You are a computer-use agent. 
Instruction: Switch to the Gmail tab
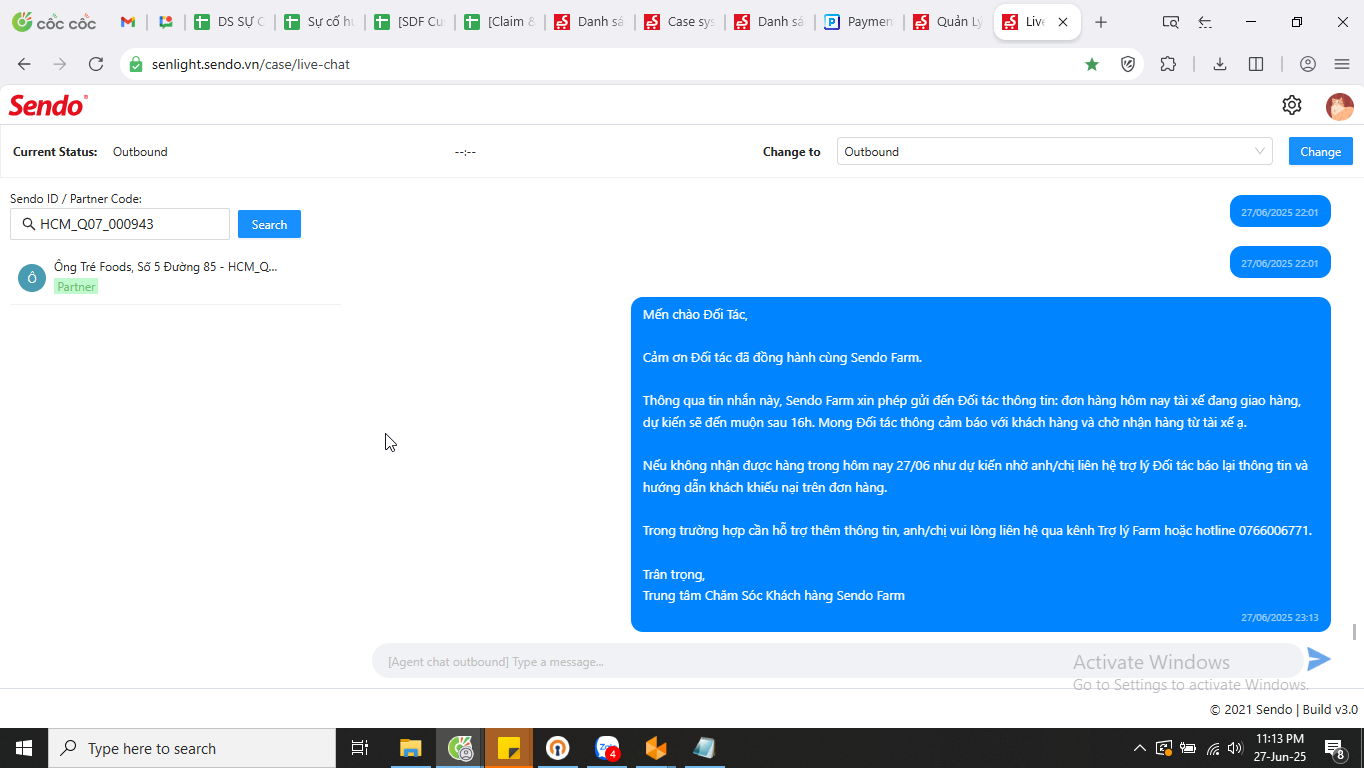[128, 22]
